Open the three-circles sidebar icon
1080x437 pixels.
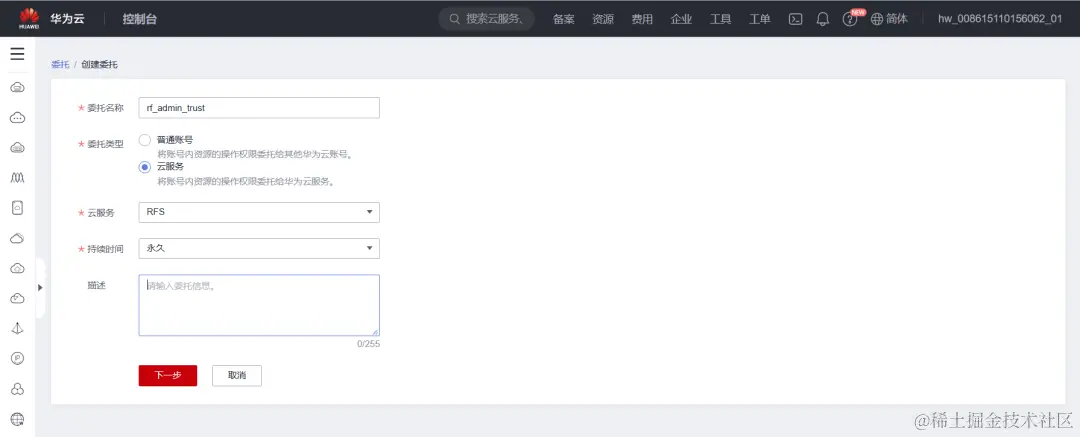coord(18,389)
